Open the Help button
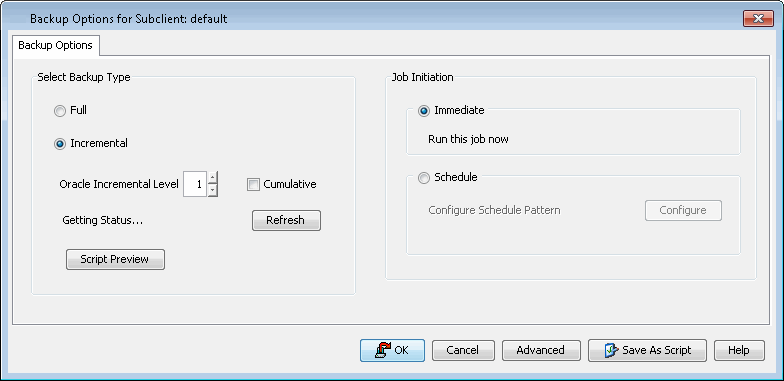This screenshot has width=784, height=381. coord(739,350)
